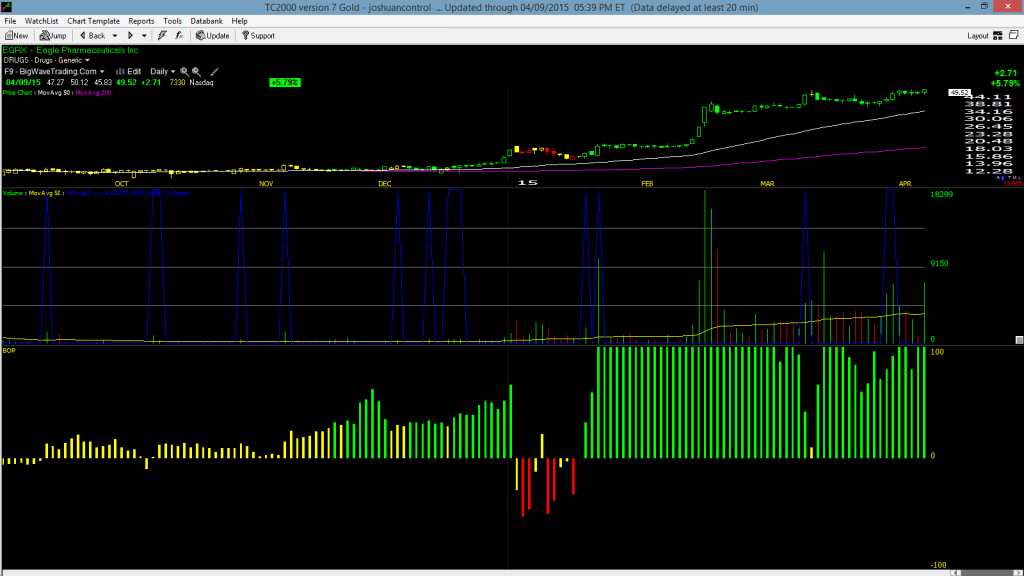The image size is (1024, 576).
Task: Click the horizontal scrollbar right arrow
Action: tap(1017, 573)
